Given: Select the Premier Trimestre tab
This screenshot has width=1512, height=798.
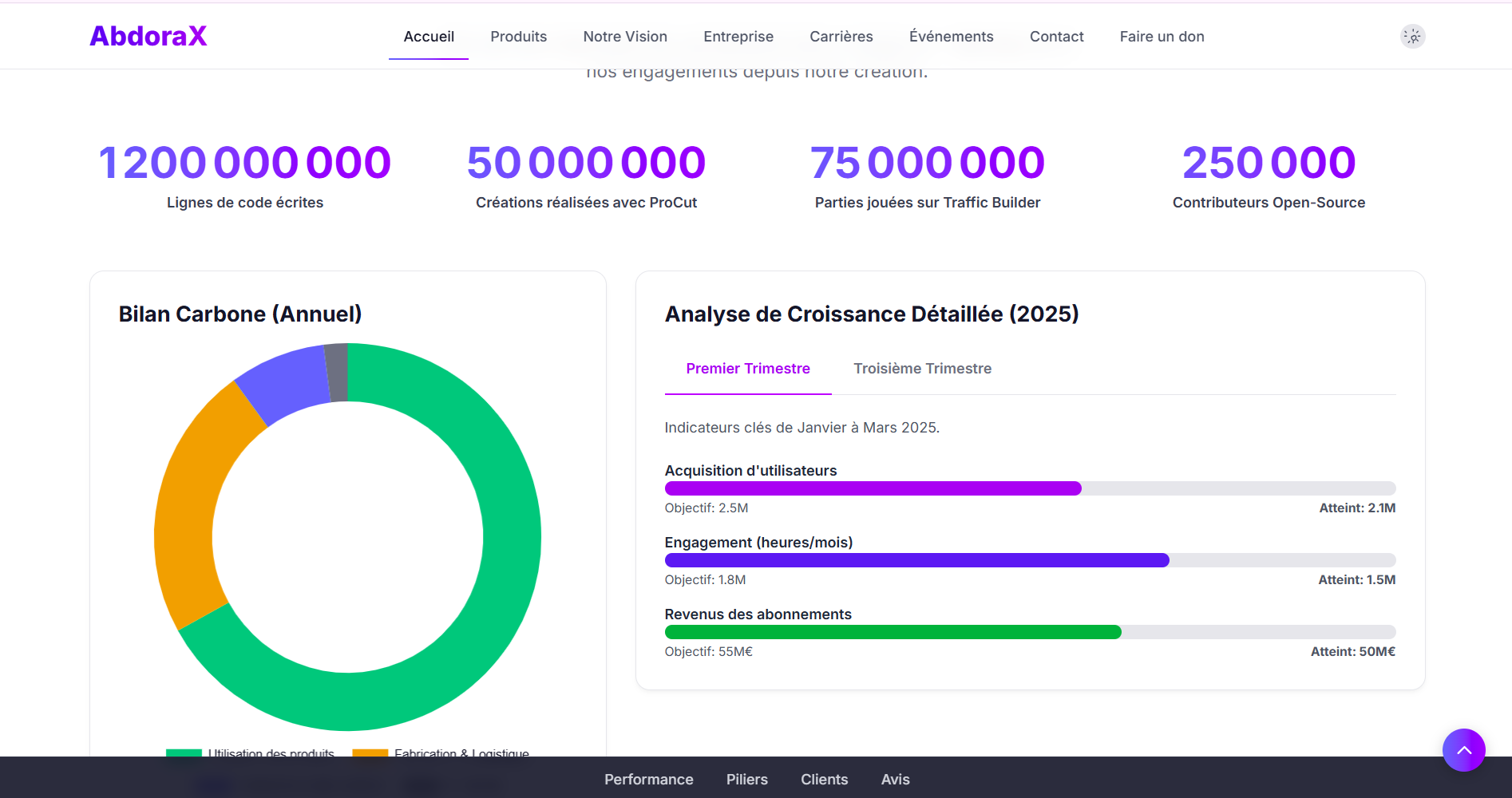Looking at the screenshot, I should point(748,369).
